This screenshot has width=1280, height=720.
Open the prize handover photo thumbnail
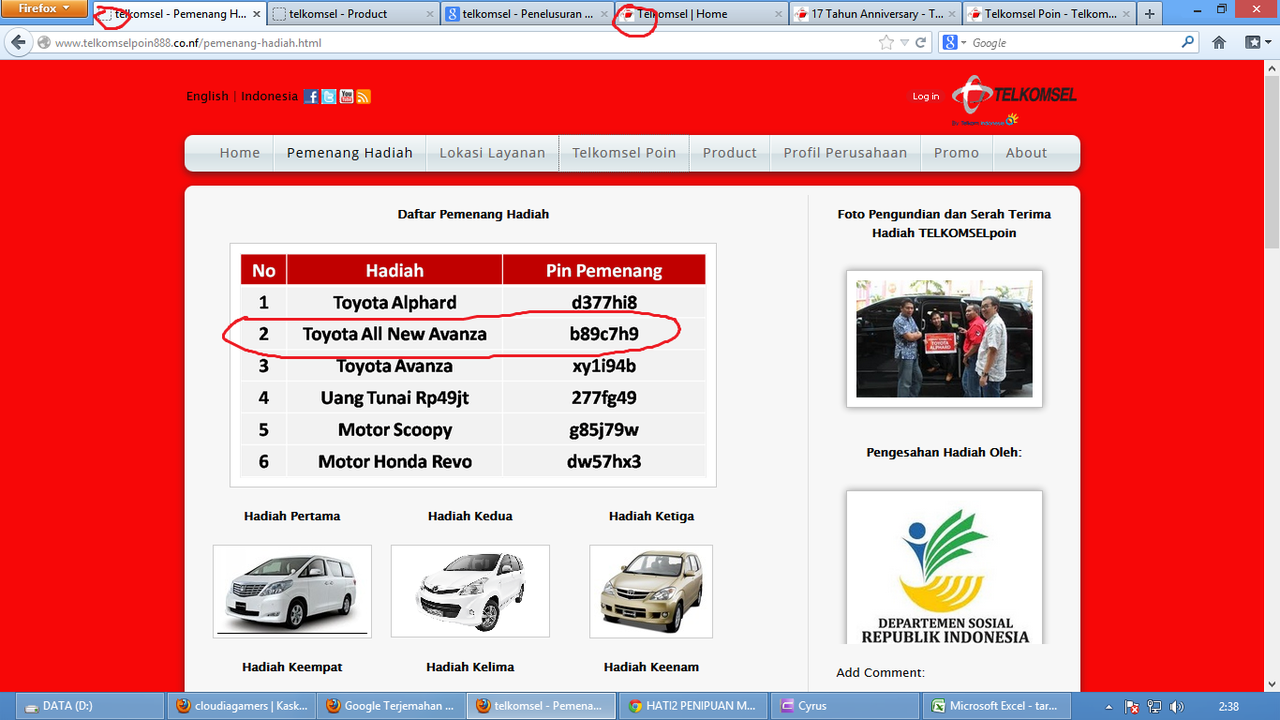pyautogui.click(x=944, y=338)
